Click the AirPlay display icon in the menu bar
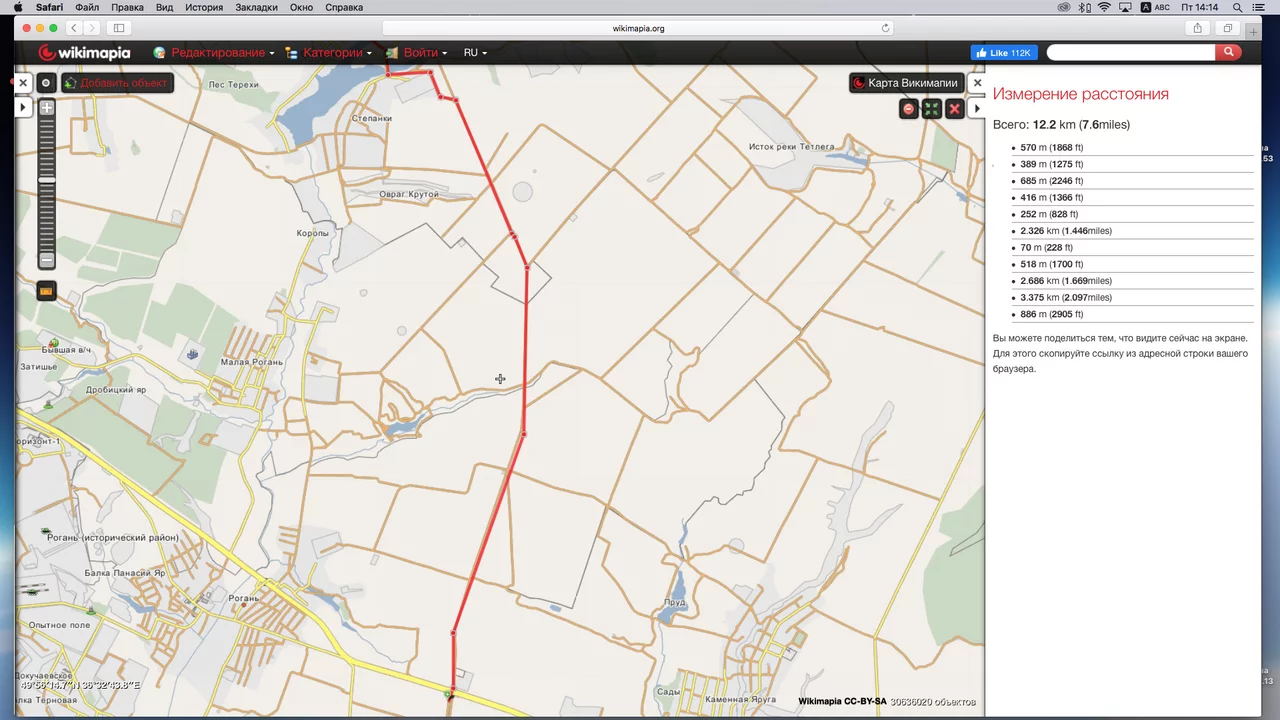 (x=1125, y=7)
